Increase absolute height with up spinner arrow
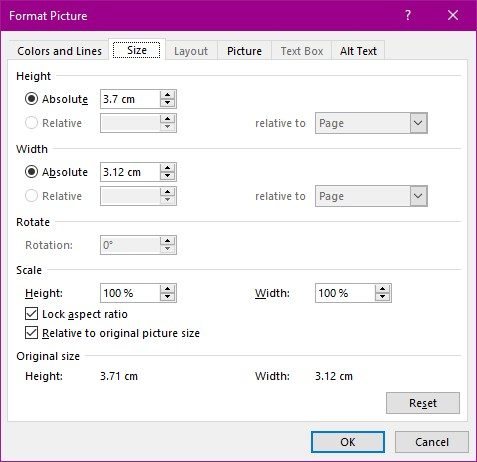The image size is (477, 462). tap(167, 95)
